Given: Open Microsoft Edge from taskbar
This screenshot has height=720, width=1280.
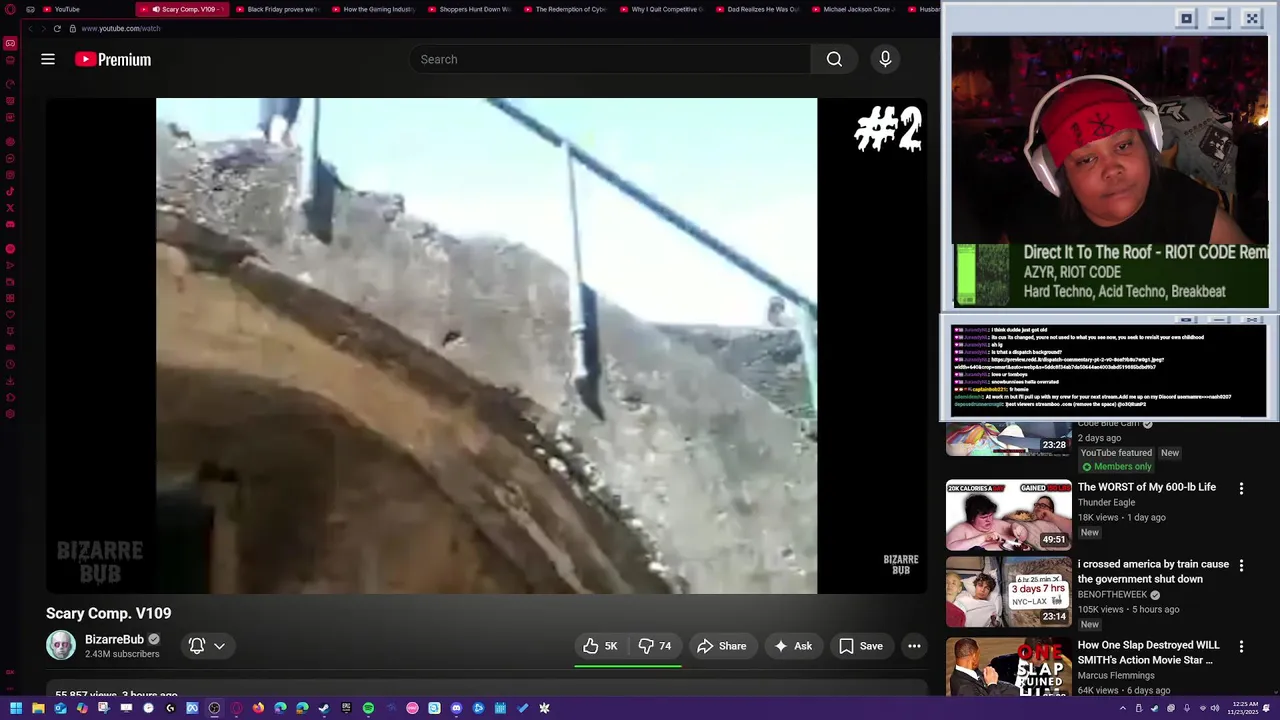Looking at the screenshot, I should pyautogui.click(x=280, y=708).
